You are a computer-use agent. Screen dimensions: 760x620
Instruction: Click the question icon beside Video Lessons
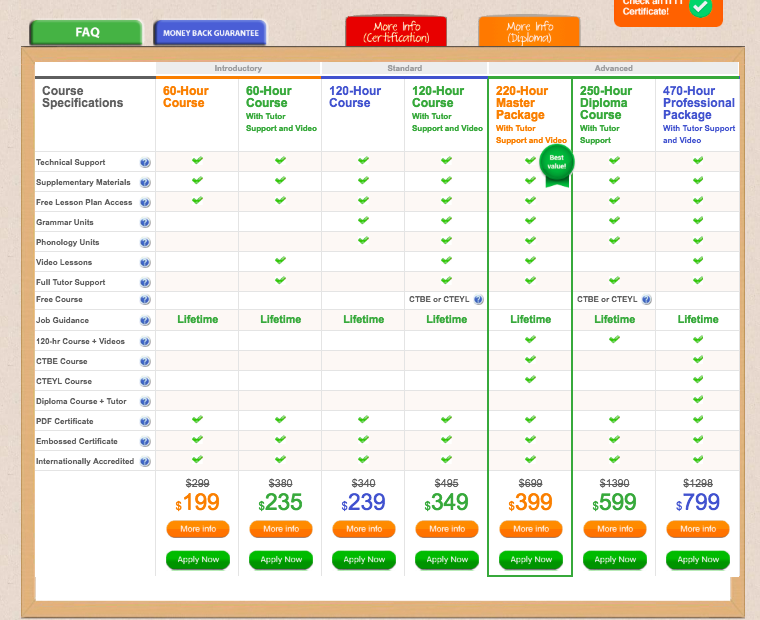145,263
